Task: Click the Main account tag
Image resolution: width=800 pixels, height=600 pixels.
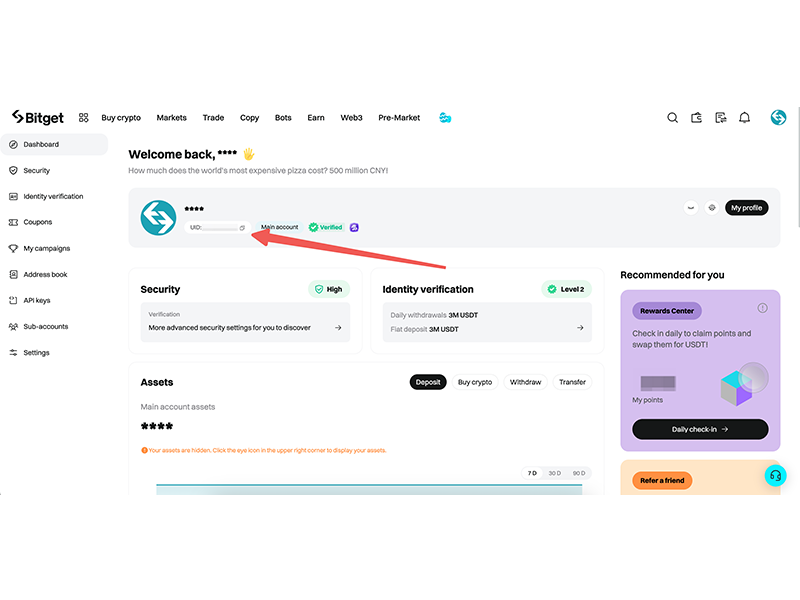Action: [x=280, y=228]
